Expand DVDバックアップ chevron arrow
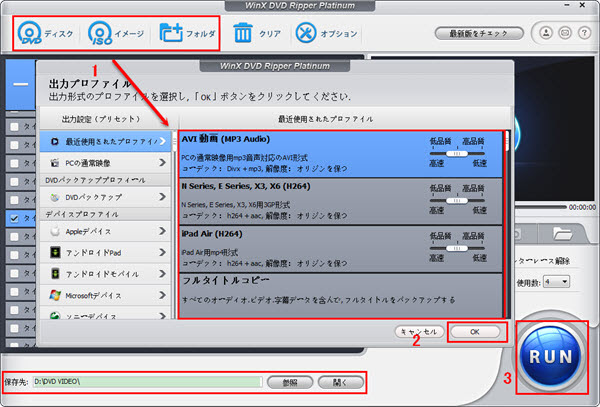The height and width of the screenshot is (407, 600). pos(162,197)
